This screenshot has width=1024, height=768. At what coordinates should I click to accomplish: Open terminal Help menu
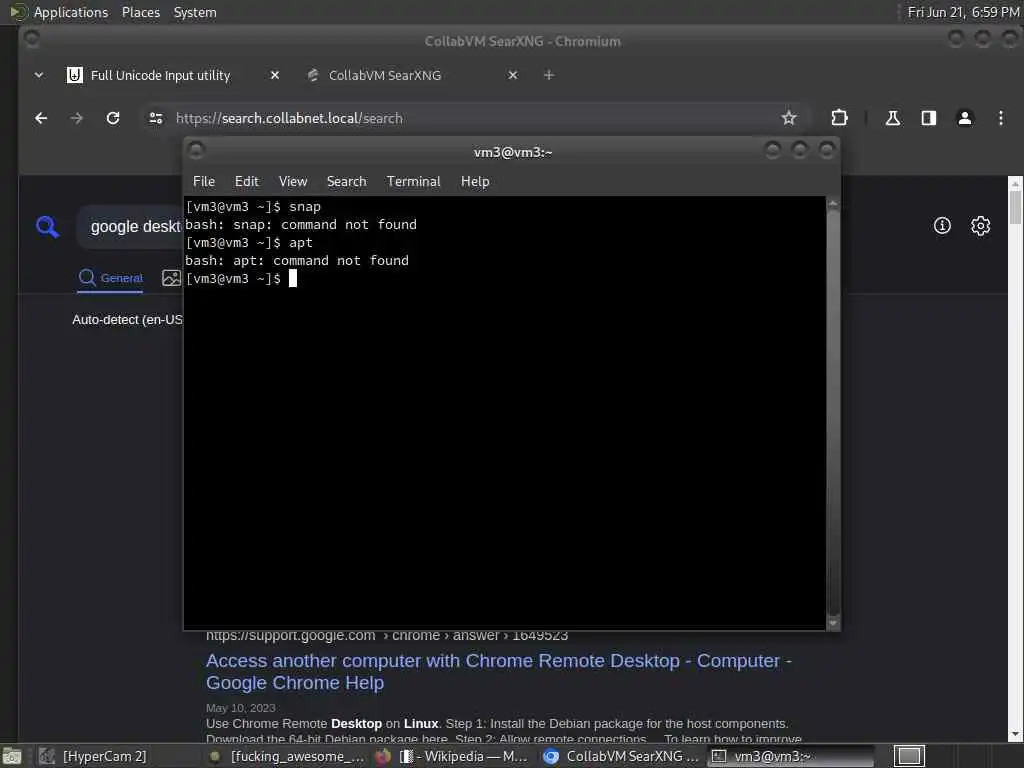coord(475,182)
